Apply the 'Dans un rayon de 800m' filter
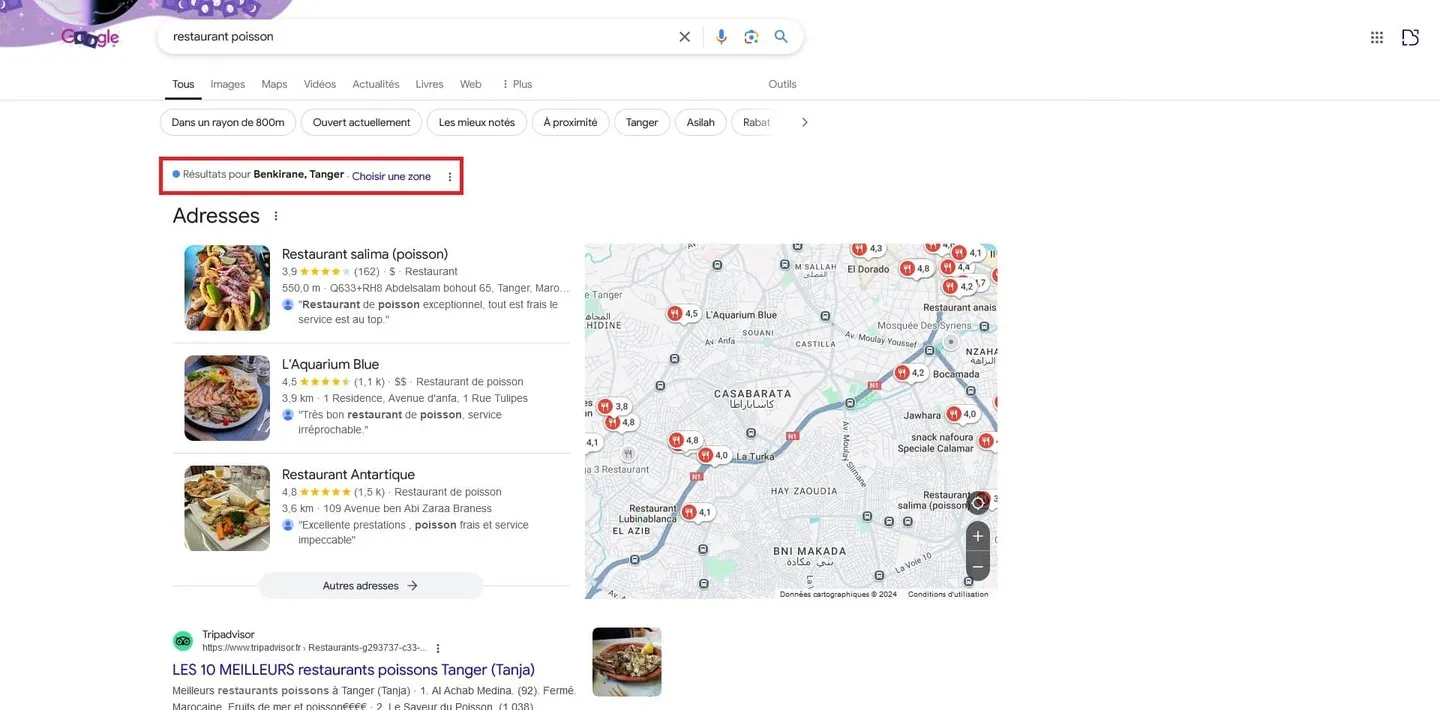Screen dimensions: 1440x710 click(x=228, y=122)
